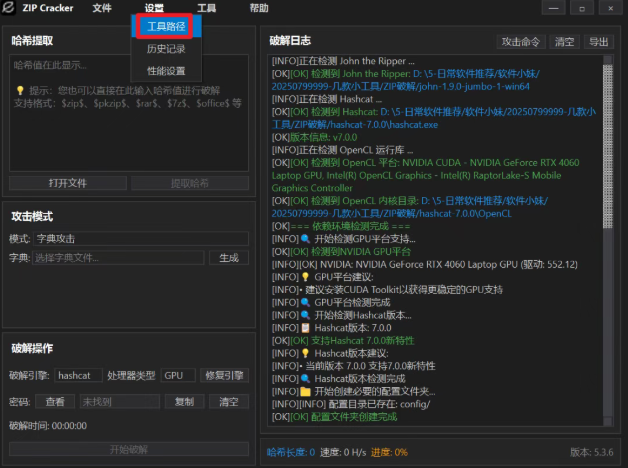
Task: Open the 工具 menu
Action: point(206,8)
